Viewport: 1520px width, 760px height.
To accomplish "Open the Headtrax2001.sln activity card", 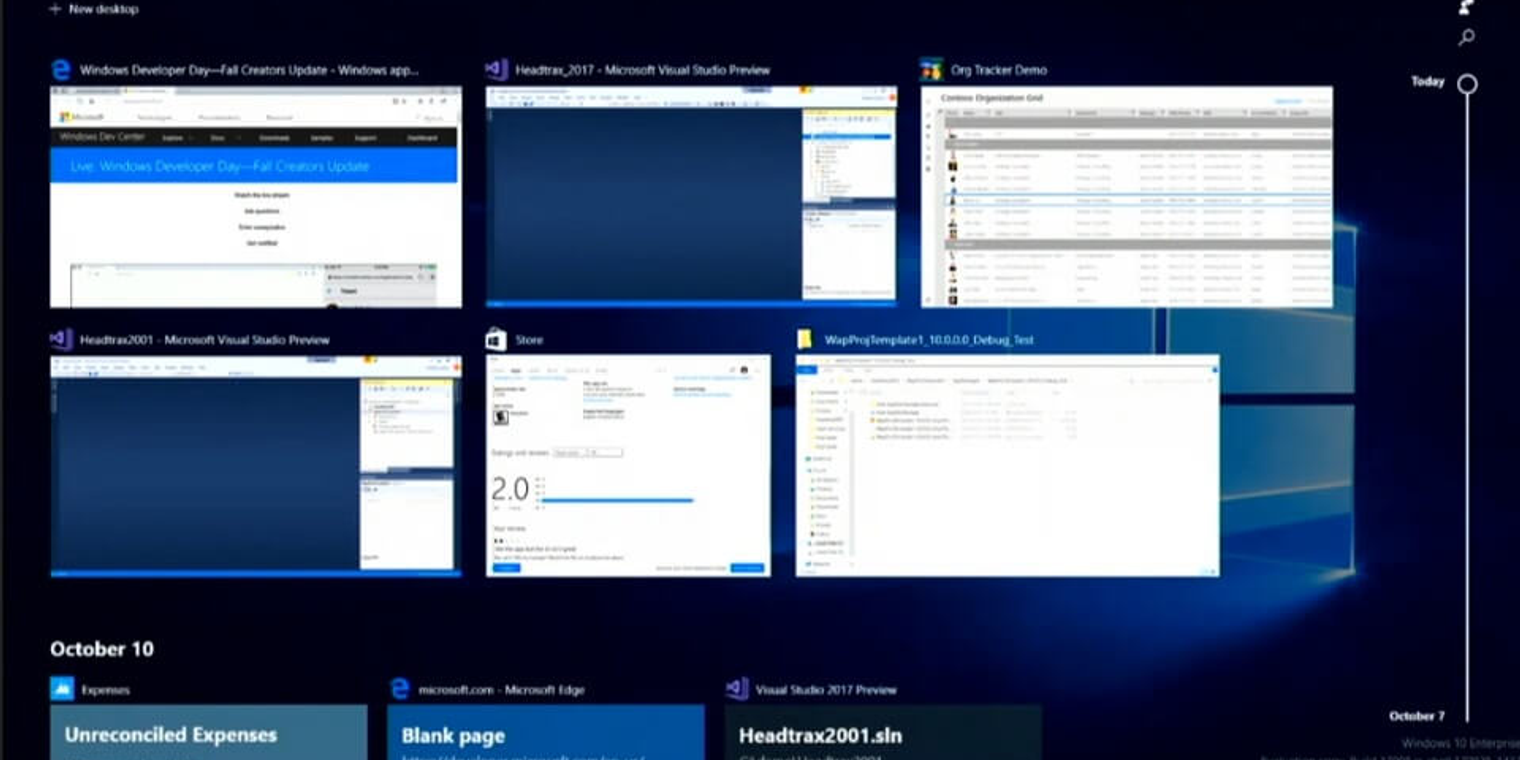I will coord(883,732).
